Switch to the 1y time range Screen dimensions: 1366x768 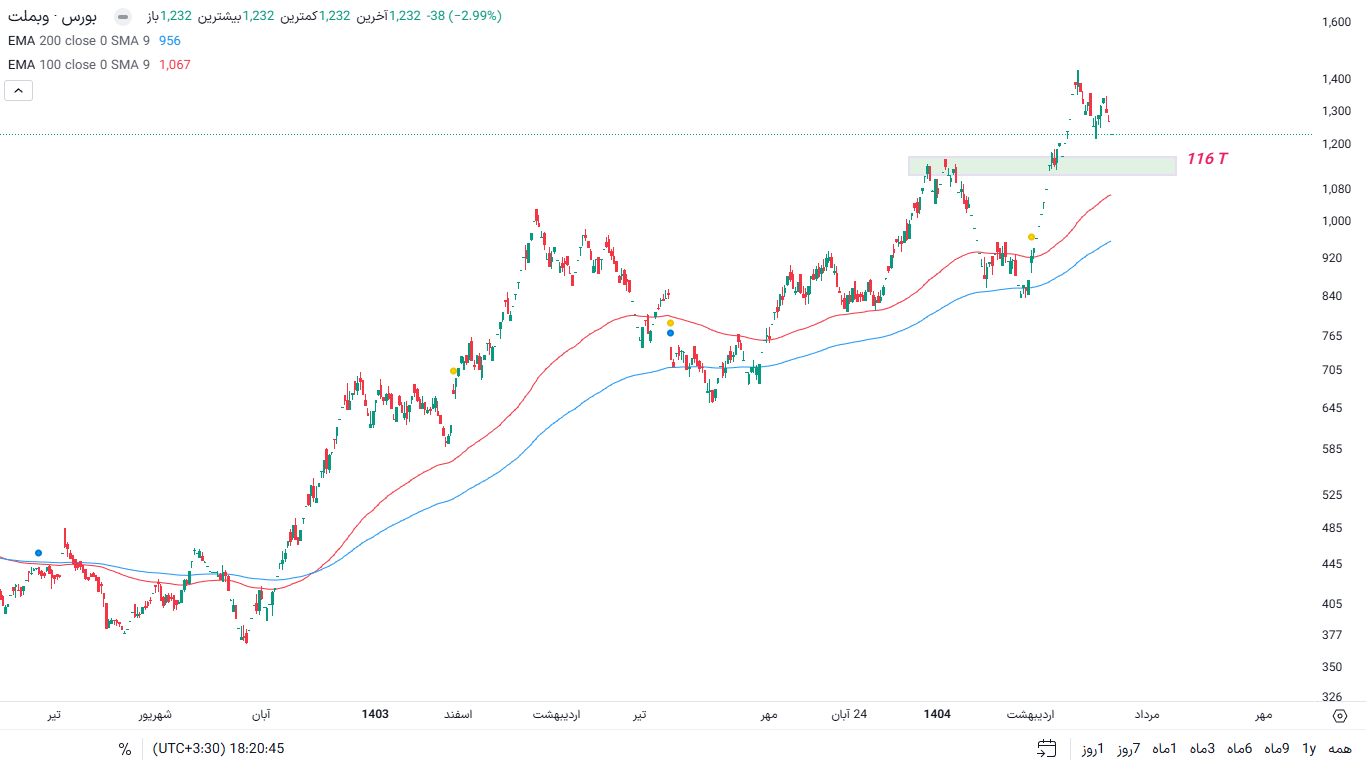(1308, 749)
